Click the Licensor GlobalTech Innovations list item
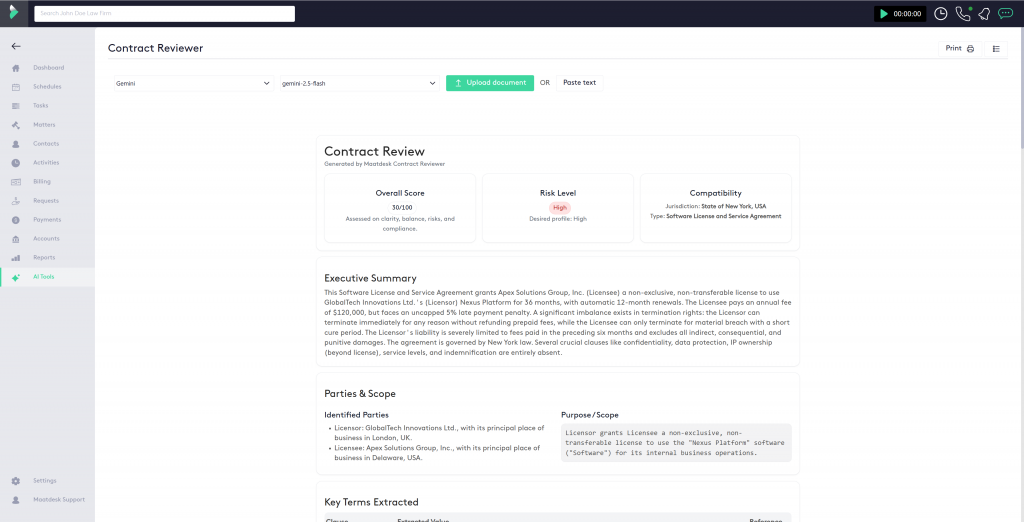 (439, 432)
